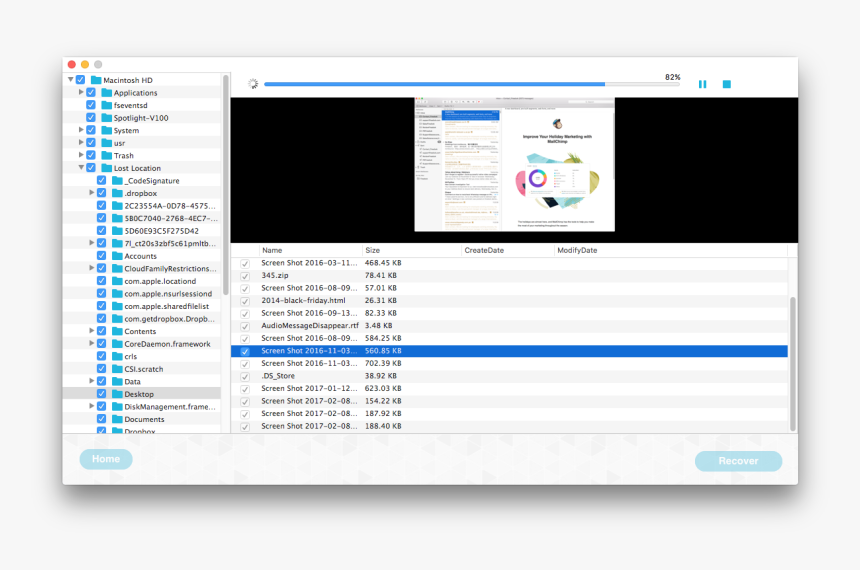The height and width of the screenshot is (570, 860).
Task: Select the 468.45 KB Screen Shot 2016-03-11 file
Action: pos(509,263)
